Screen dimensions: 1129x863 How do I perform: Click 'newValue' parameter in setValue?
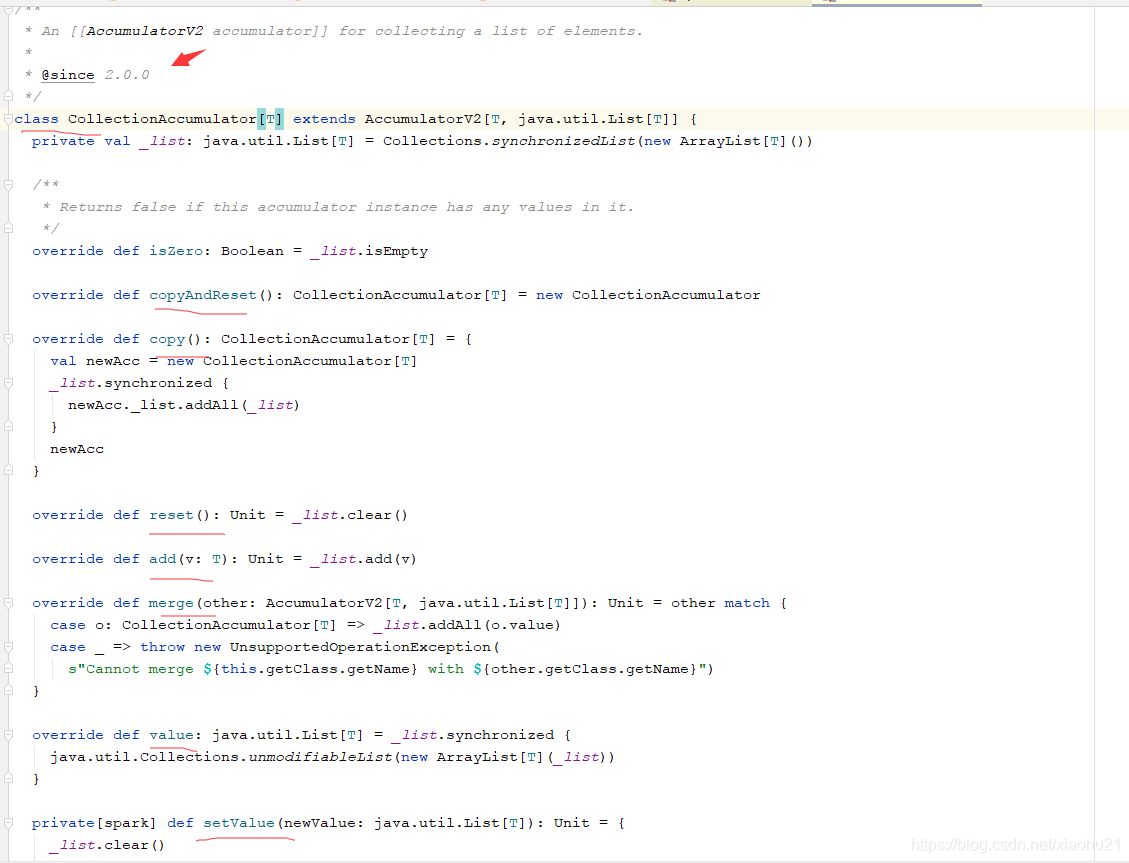tap(320, 823)
